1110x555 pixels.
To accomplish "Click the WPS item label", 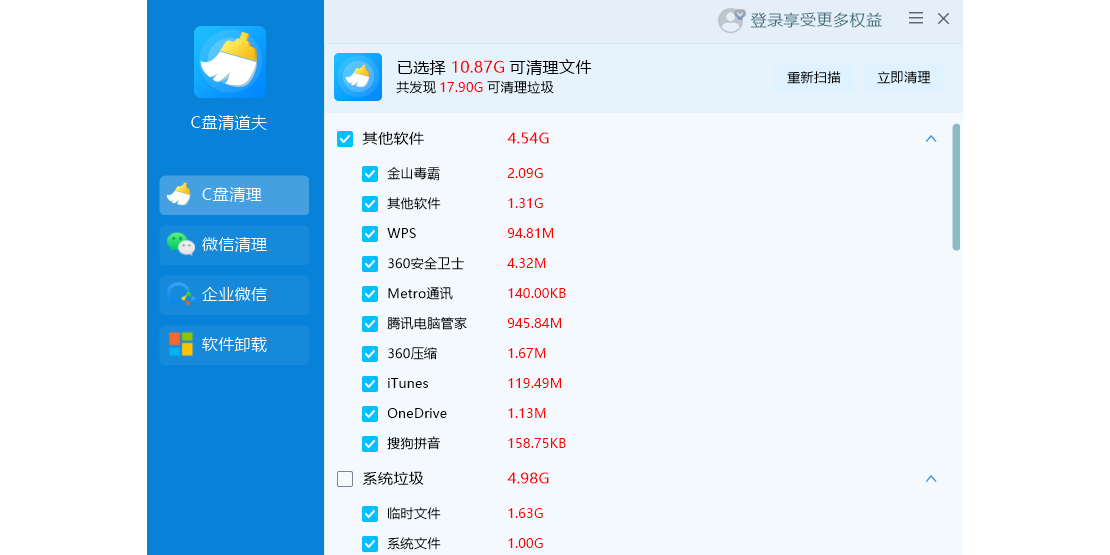I will [x=402, y=234].
